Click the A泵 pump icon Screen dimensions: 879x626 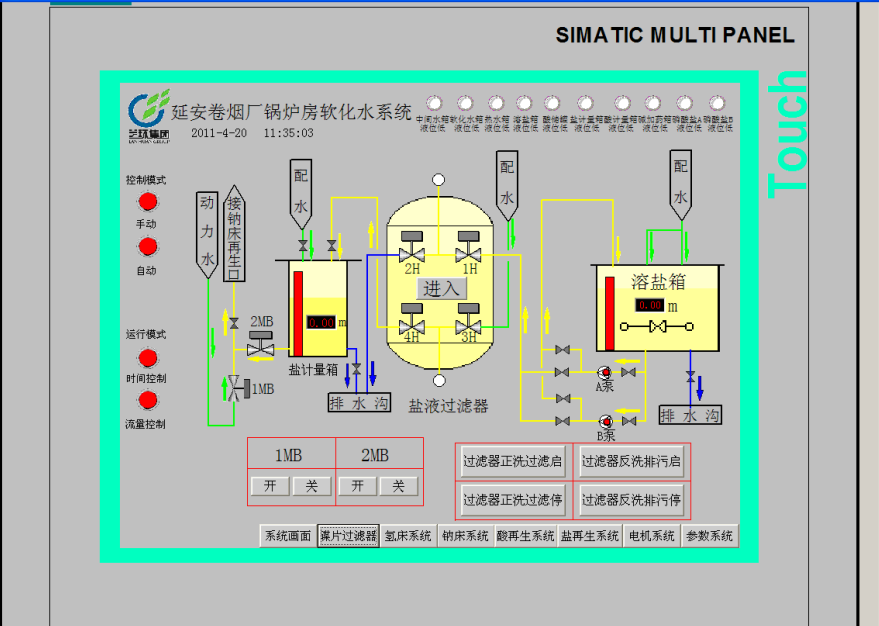(606, 372)
